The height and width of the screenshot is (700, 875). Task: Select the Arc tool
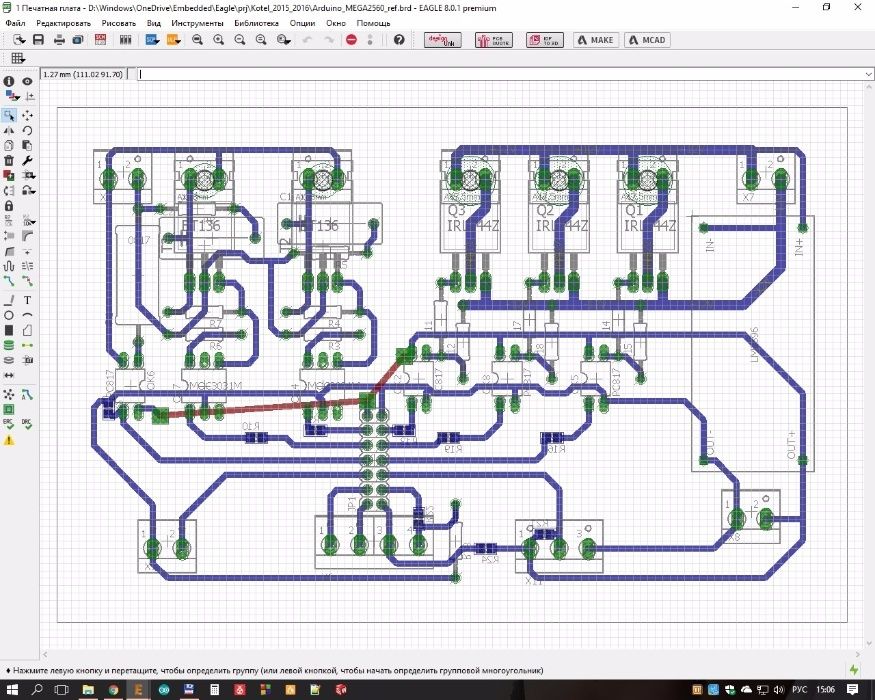pyautogui.click(x=27, y=315)
